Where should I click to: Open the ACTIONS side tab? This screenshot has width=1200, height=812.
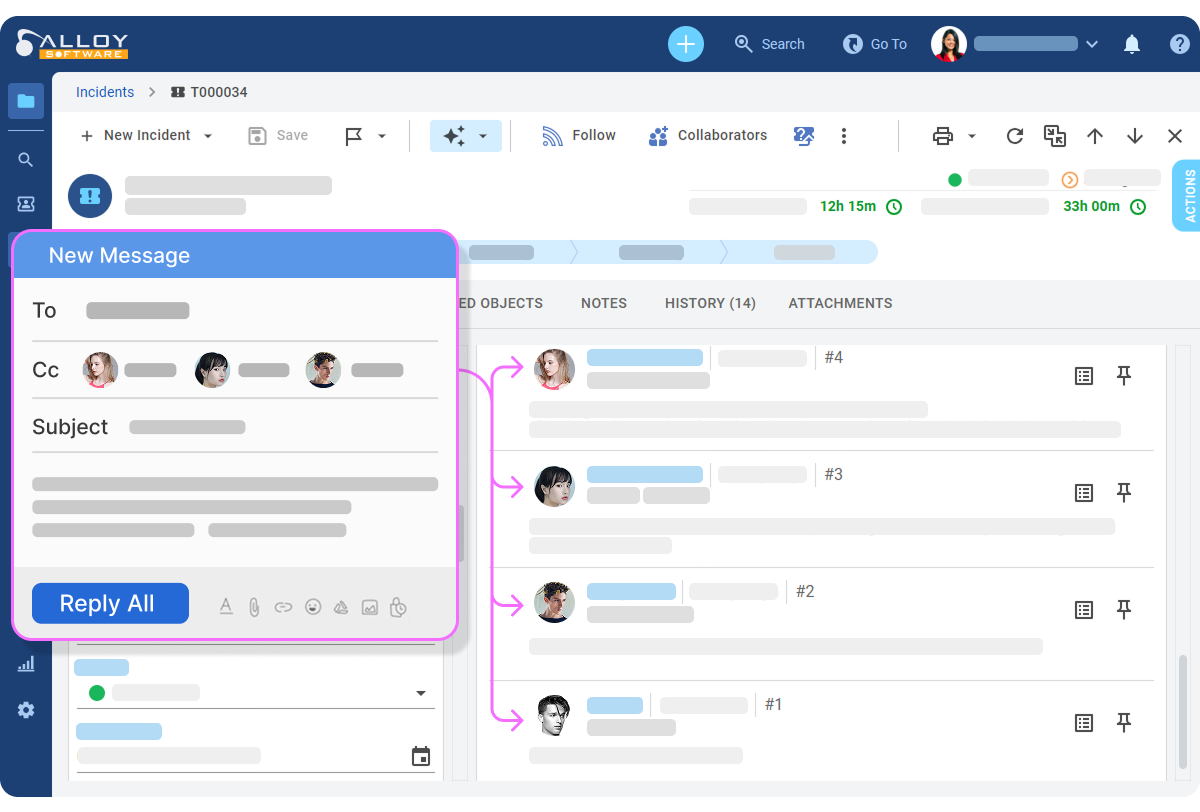[1187, 196]
